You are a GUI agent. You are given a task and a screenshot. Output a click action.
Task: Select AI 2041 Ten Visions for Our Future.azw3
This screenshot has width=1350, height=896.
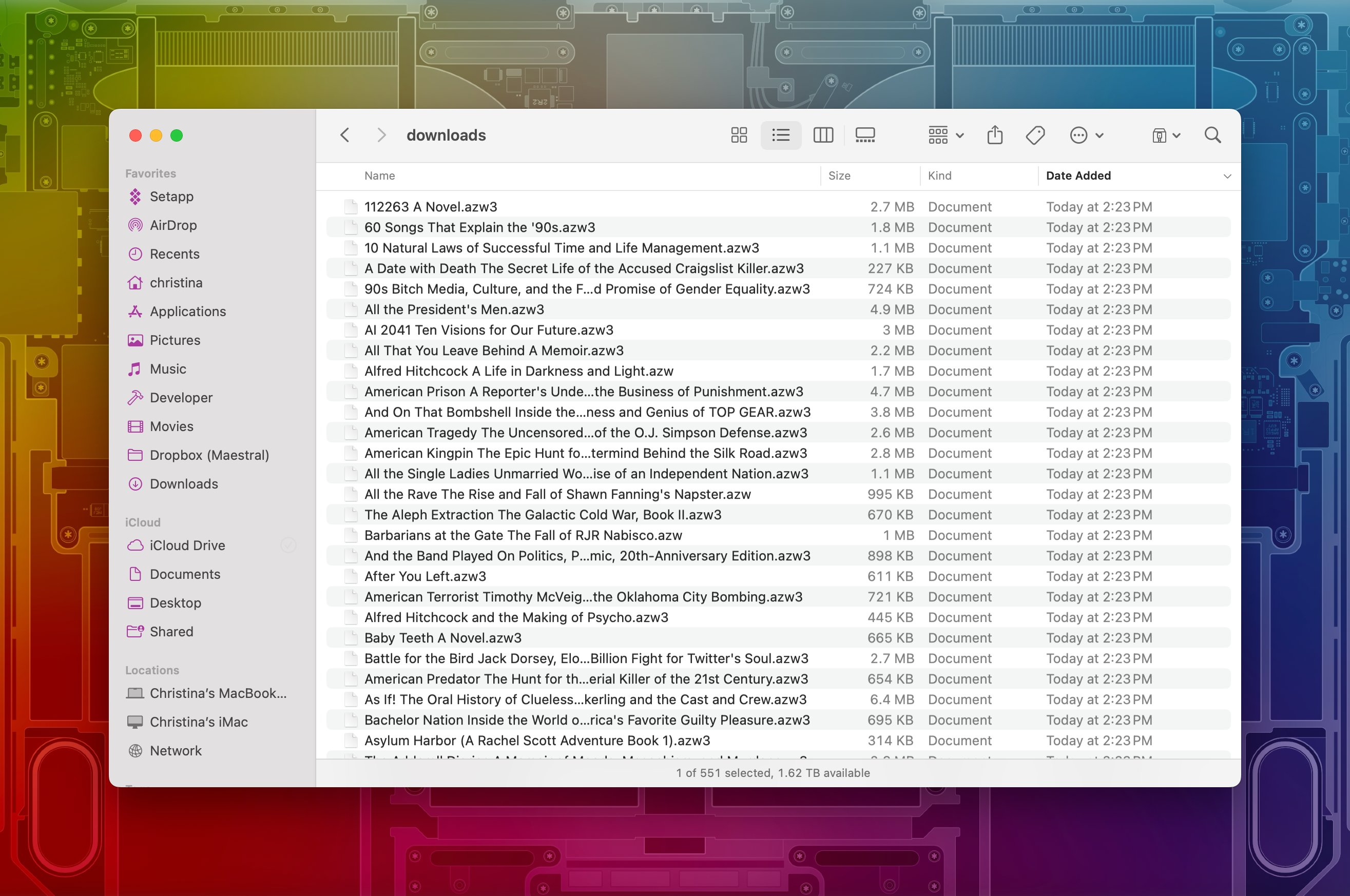click(779, 330)
